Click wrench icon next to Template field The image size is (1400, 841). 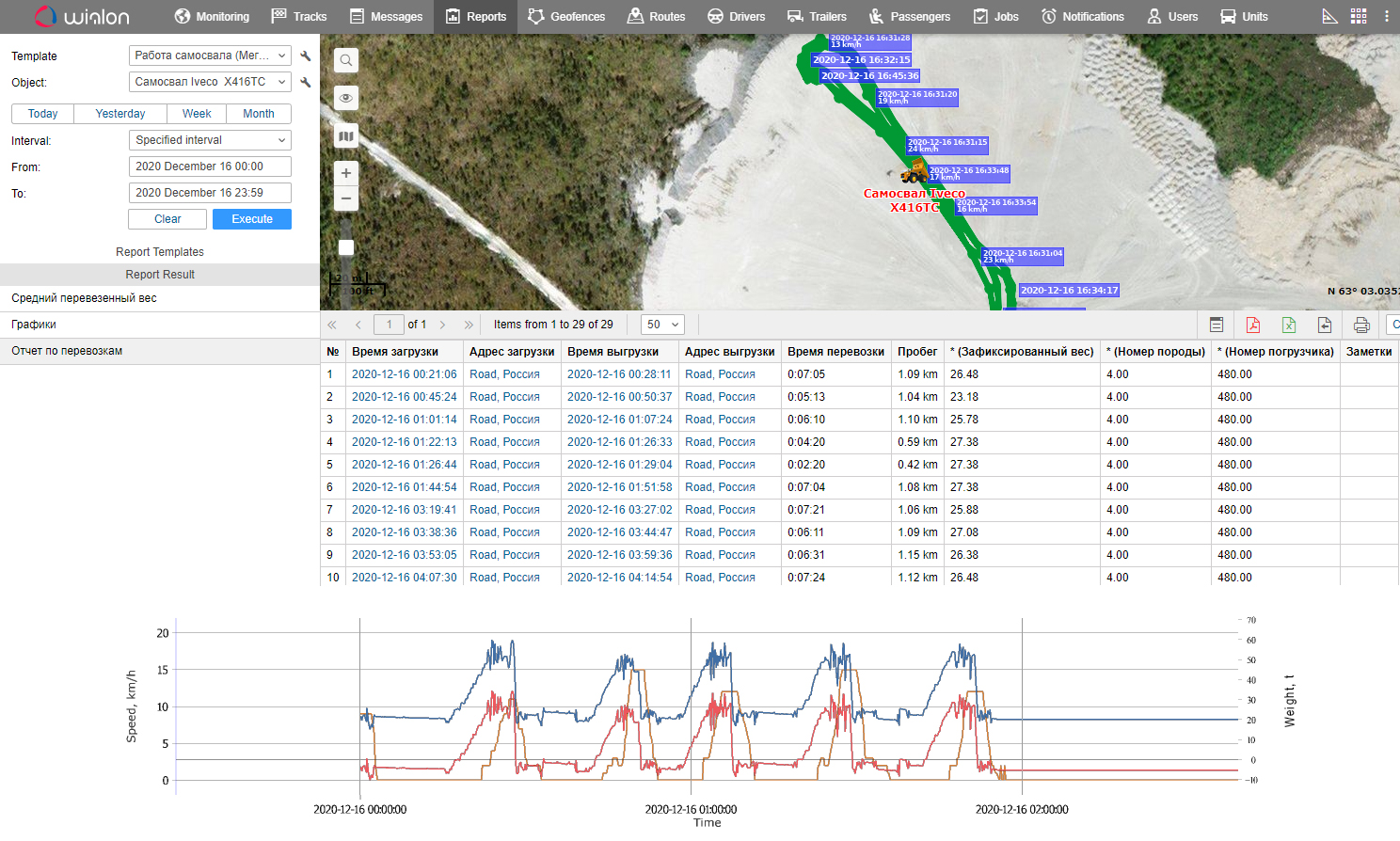[x=306, y=56]
